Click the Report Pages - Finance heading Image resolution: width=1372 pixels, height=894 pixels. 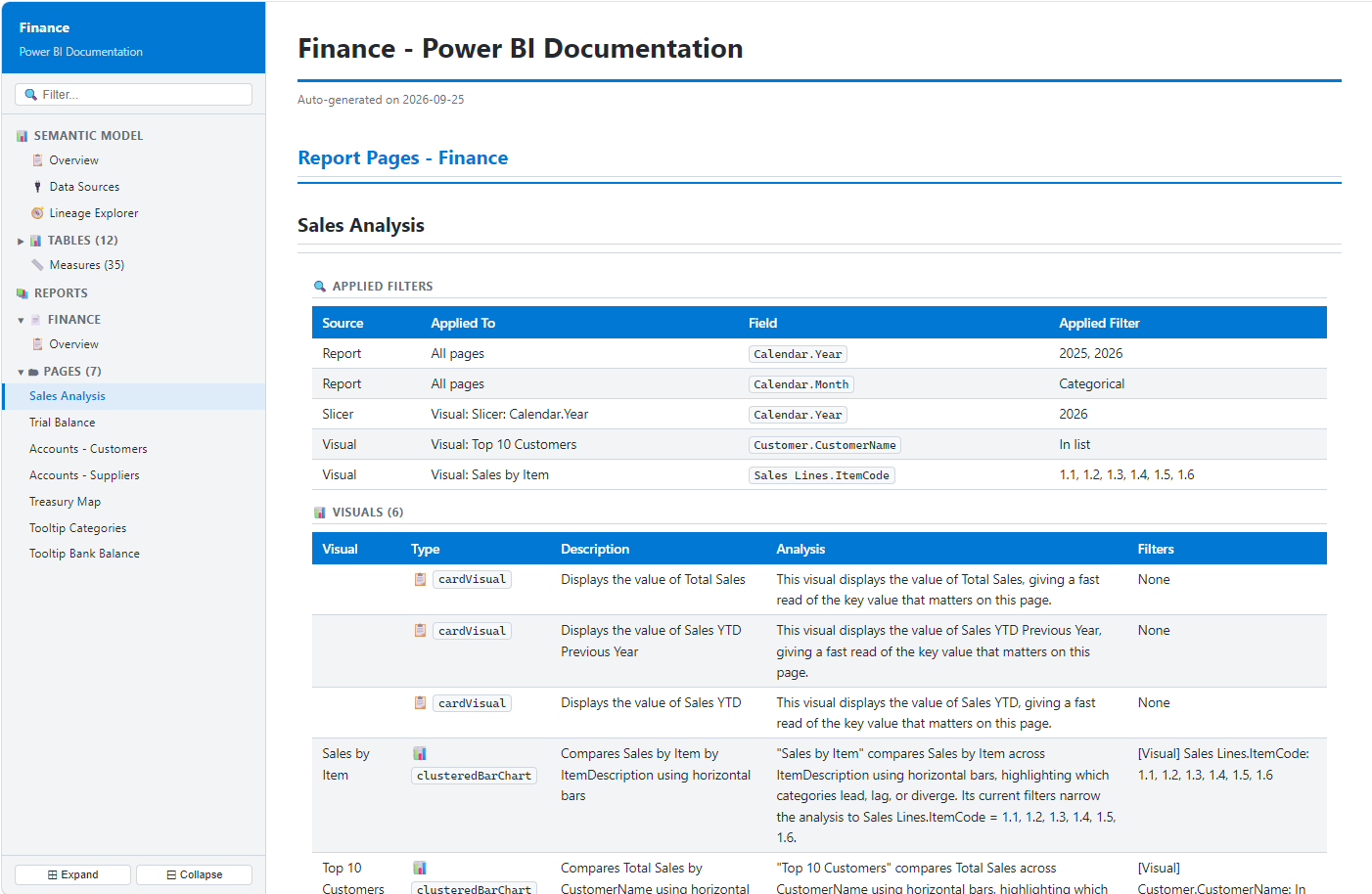click(x=402, y=157)
